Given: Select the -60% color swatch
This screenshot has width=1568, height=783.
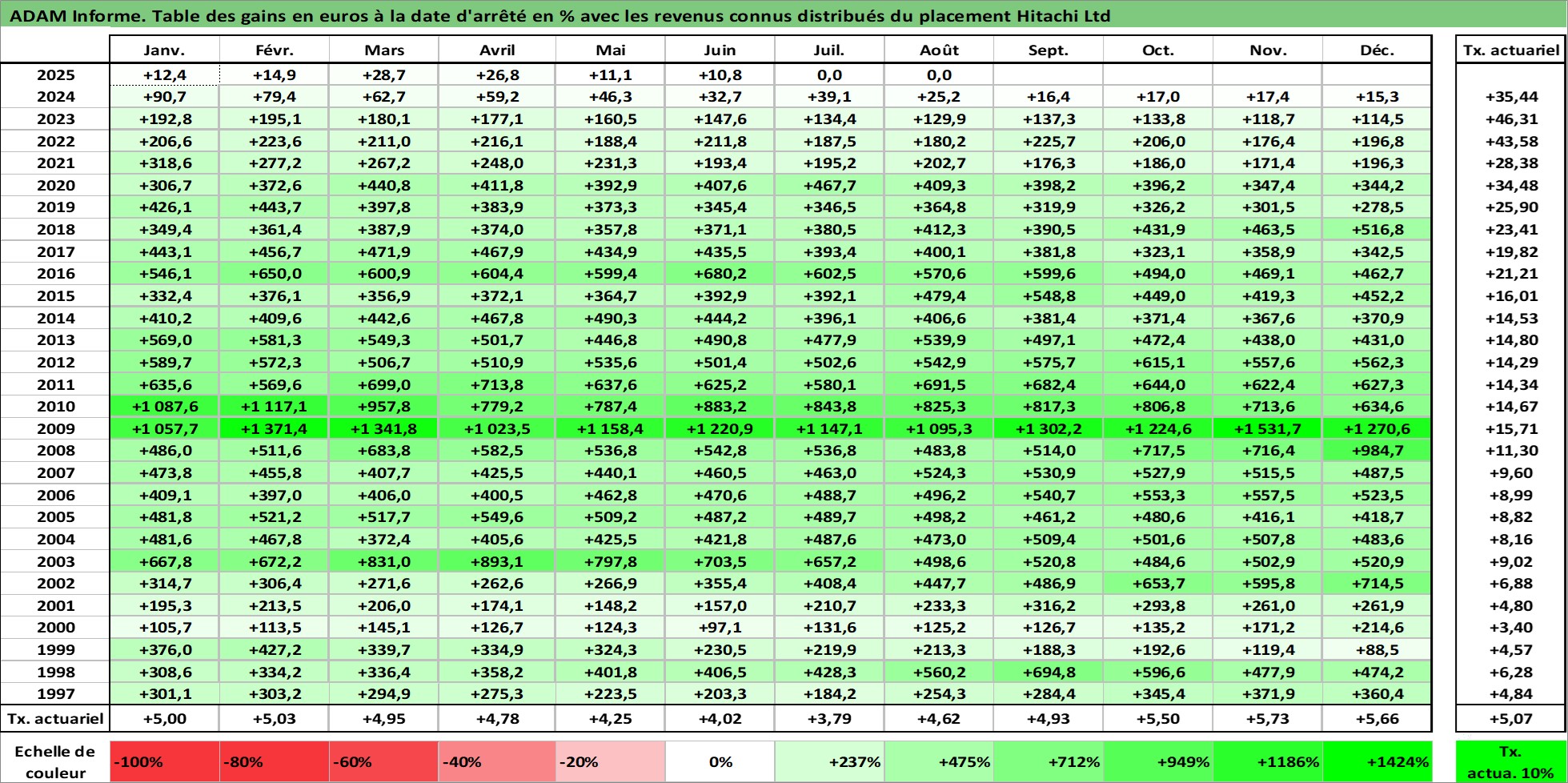Looking at the screenshot, I should [384, 762].
